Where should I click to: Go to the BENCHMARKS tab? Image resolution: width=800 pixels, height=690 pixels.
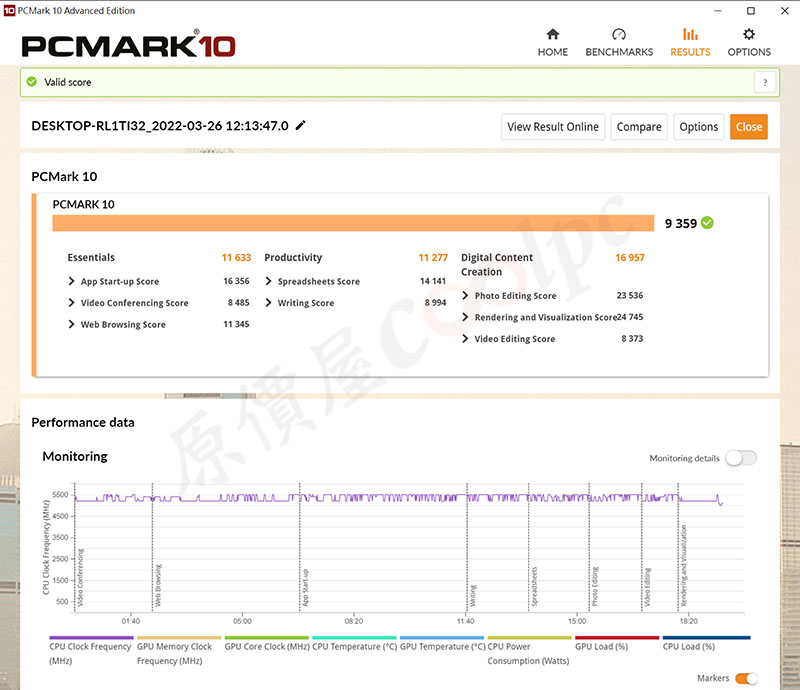(x=619, y=52)
